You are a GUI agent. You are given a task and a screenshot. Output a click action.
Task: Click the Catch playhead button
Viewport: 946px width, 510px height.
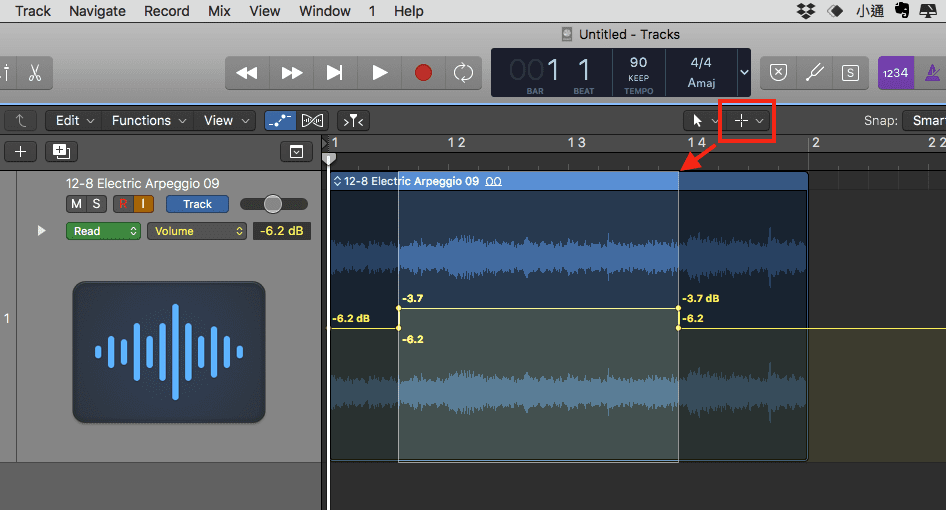(354, 121)
